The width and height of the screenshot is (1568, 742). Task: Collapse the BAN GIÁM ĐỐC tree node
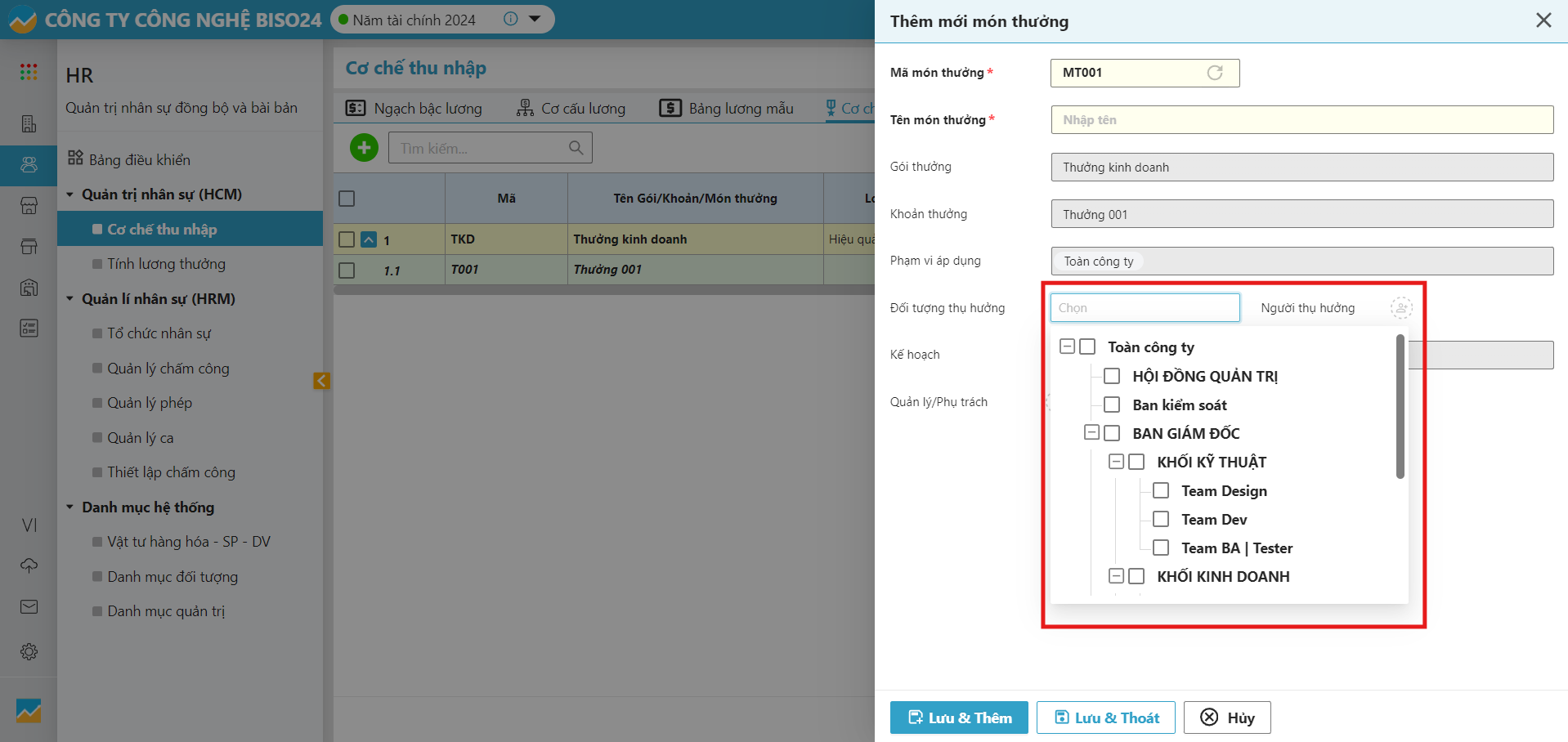[1091, 433]
